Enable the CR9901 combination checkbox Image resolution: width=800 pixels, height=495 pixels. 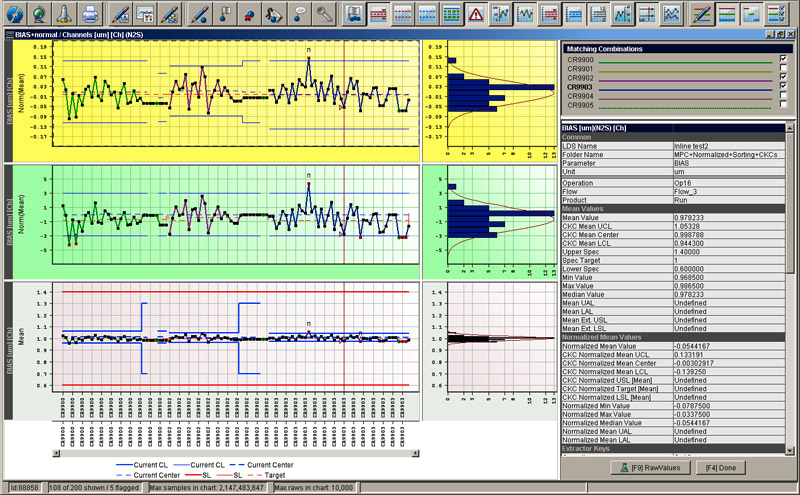point(783,68)
